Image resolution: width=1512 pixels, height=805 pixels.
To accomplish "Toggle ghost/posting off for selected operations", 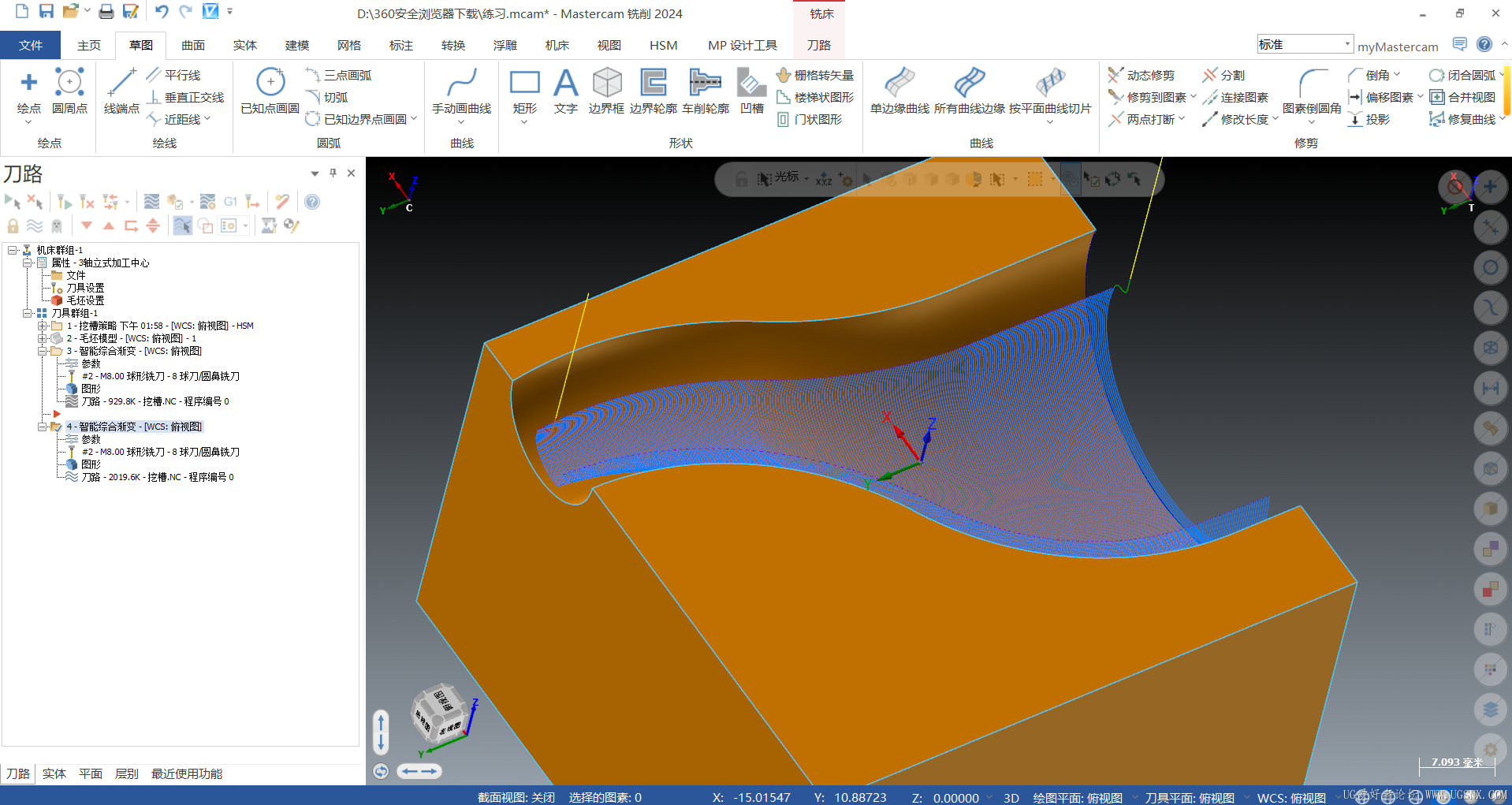I will 57,226.
